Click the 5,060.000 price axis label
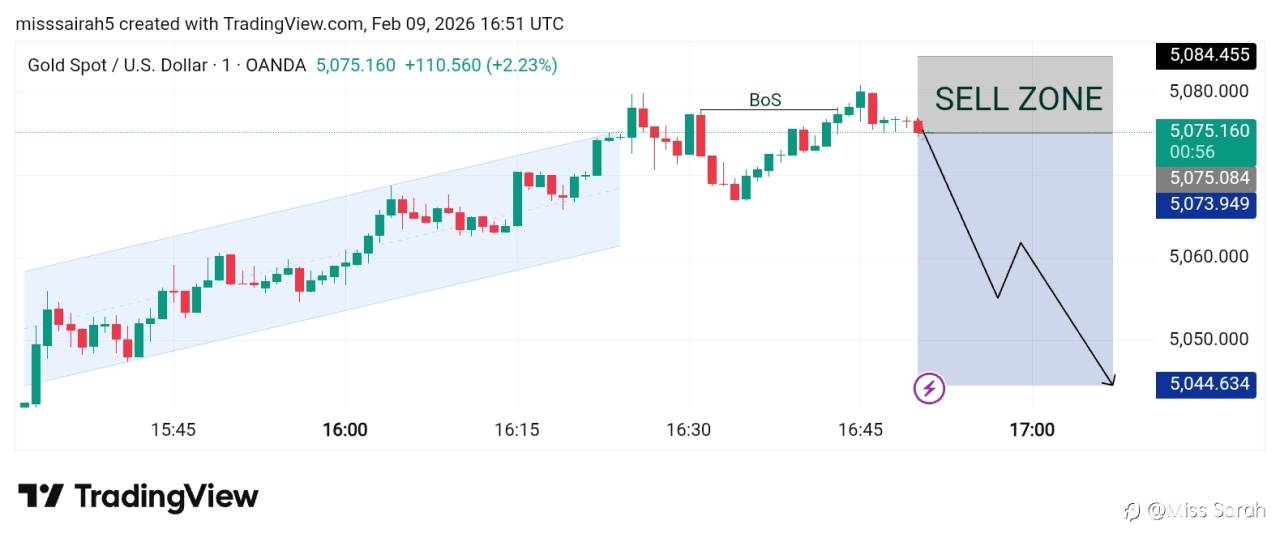 tap(1209, 256)
